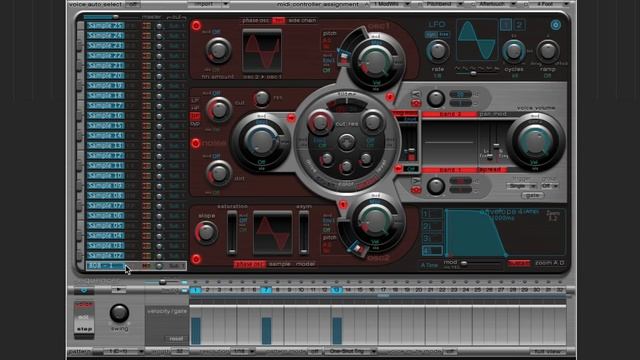The width and height of the screenshot is (640, 360).
Task: Click the lower EQ band gain knob
Action: click(436, 186)
